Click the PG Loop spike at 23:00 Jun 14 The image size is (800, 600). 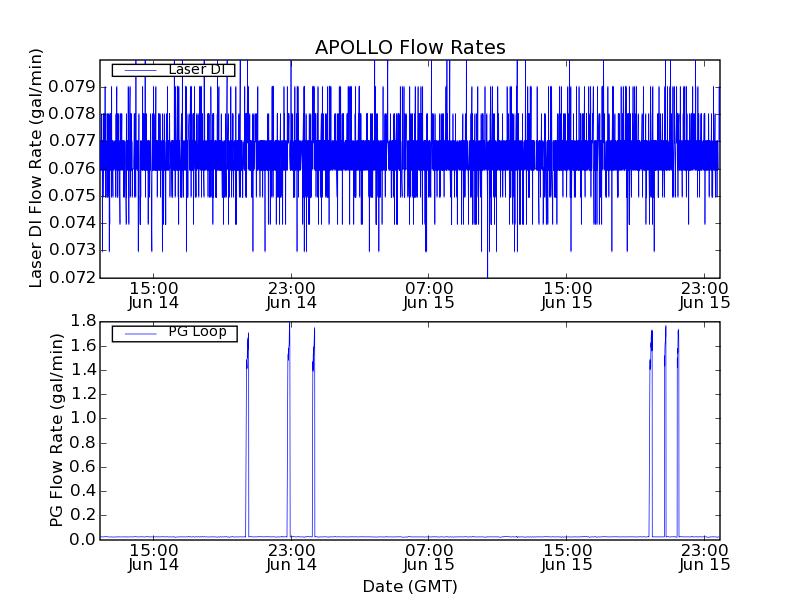289,429
